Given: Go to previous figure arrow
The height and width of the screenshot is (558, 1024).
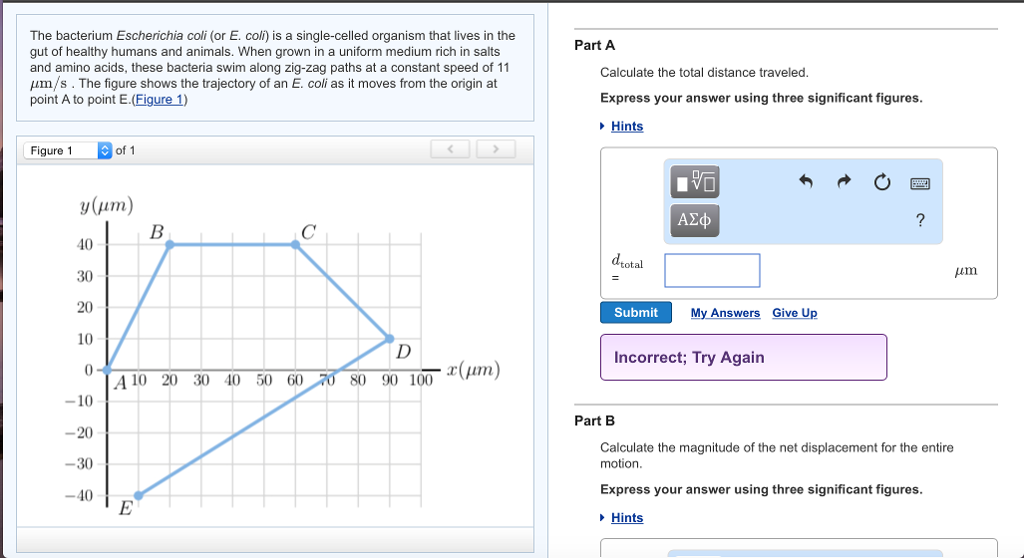Looking at the screenshot, I should [x=450, y=149].
